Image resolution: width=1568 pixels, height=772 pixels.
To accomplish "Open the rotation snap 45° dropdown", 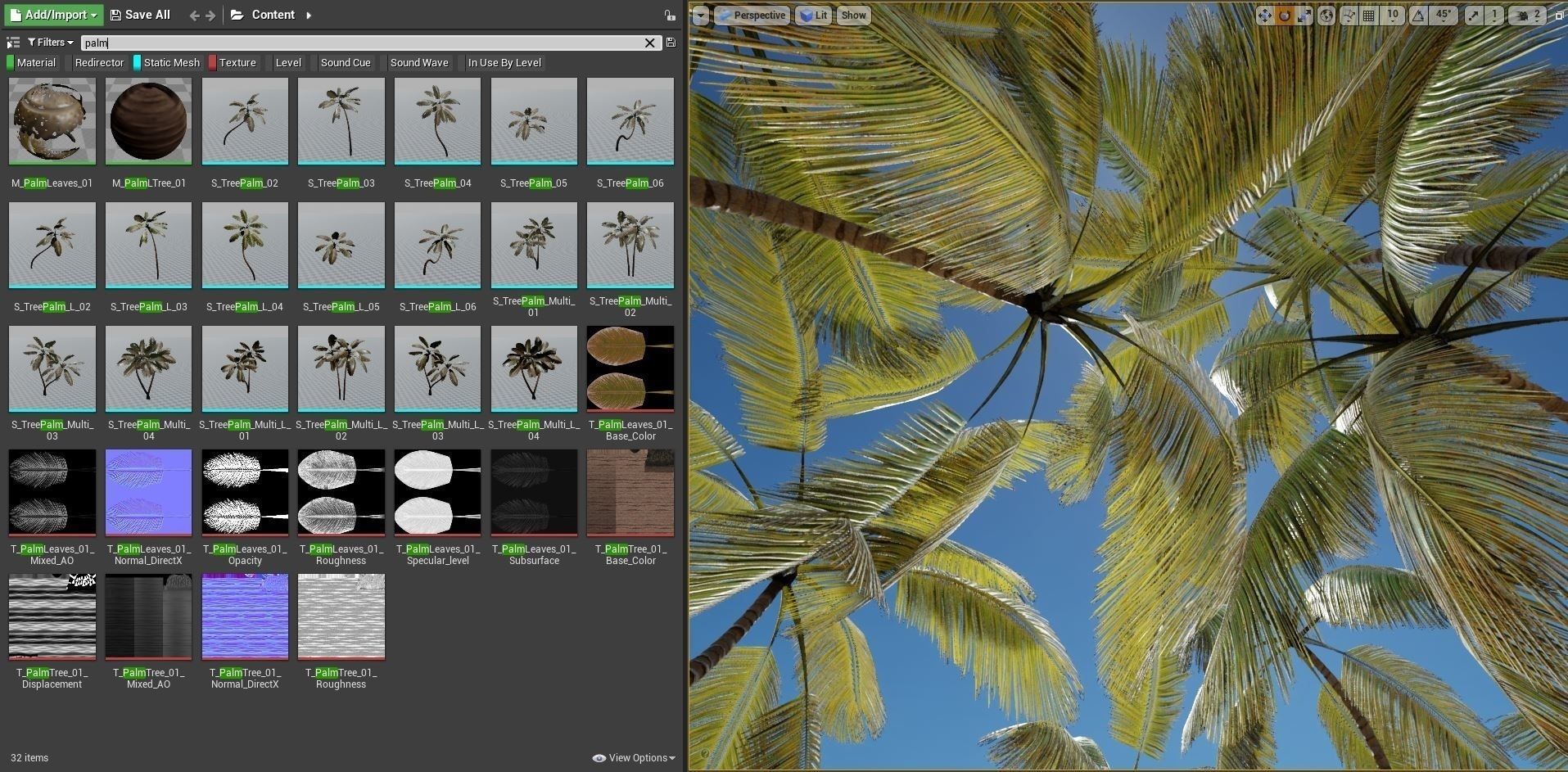I will point(1444,15).
